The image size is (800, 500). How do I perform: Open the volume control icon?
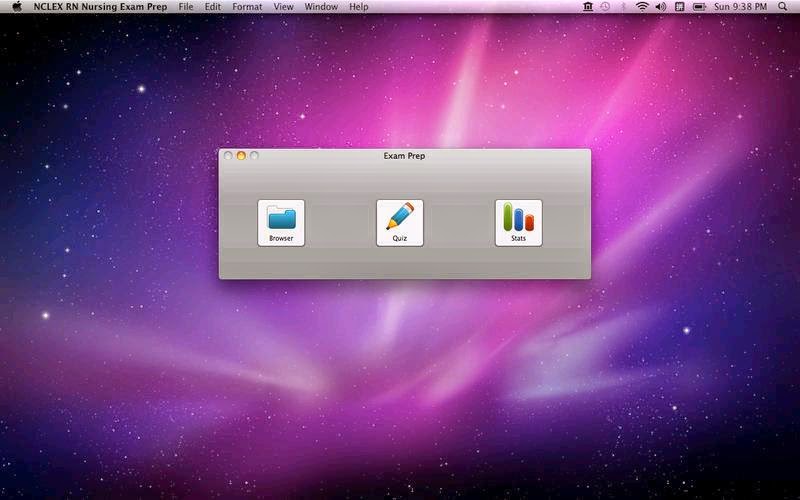click(661, 7)
